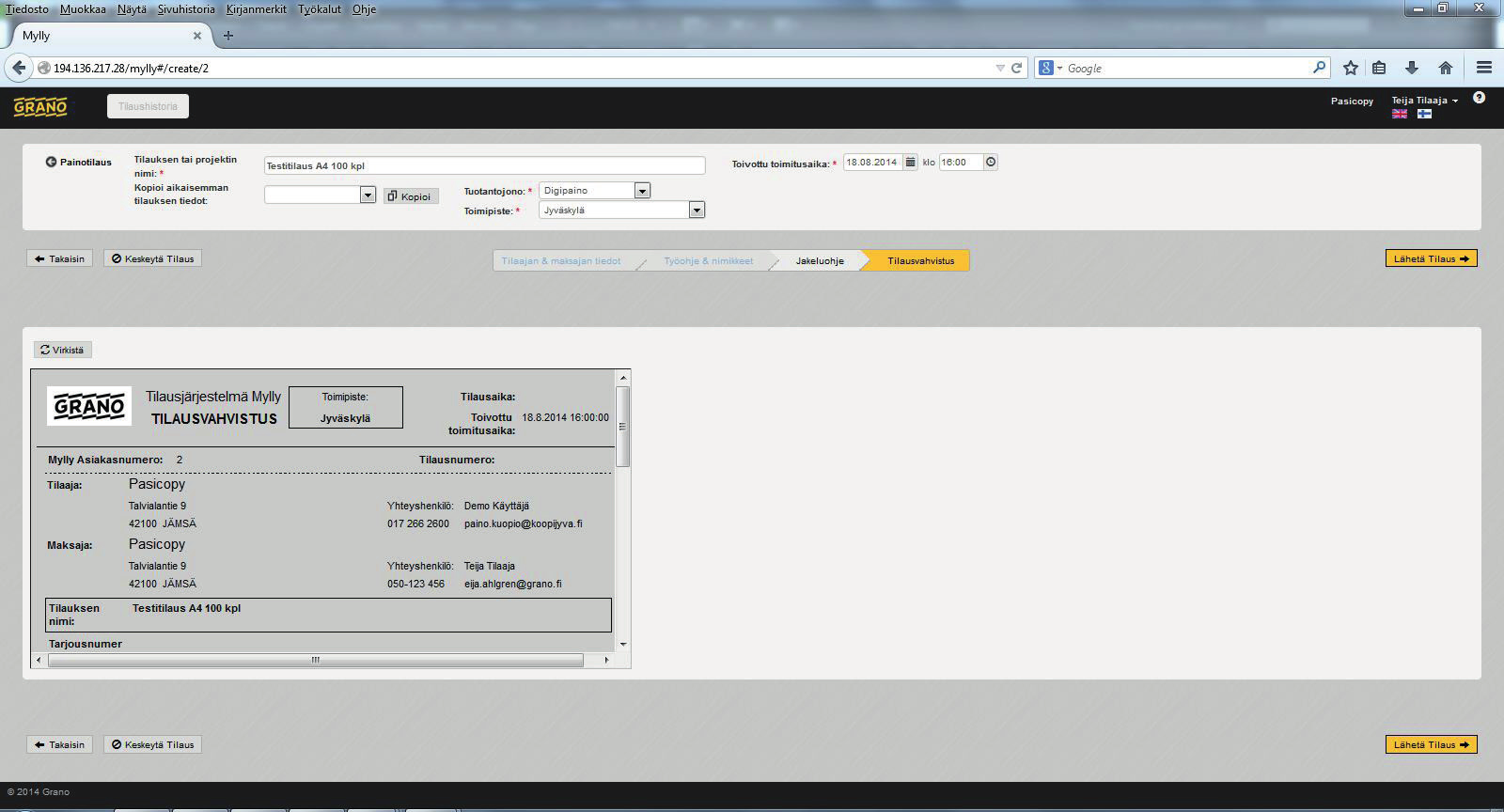Screen dimensions: 1504x812
Task: Reload the page in address bar
Action: pyautogui.click(x=1016, y=68)
